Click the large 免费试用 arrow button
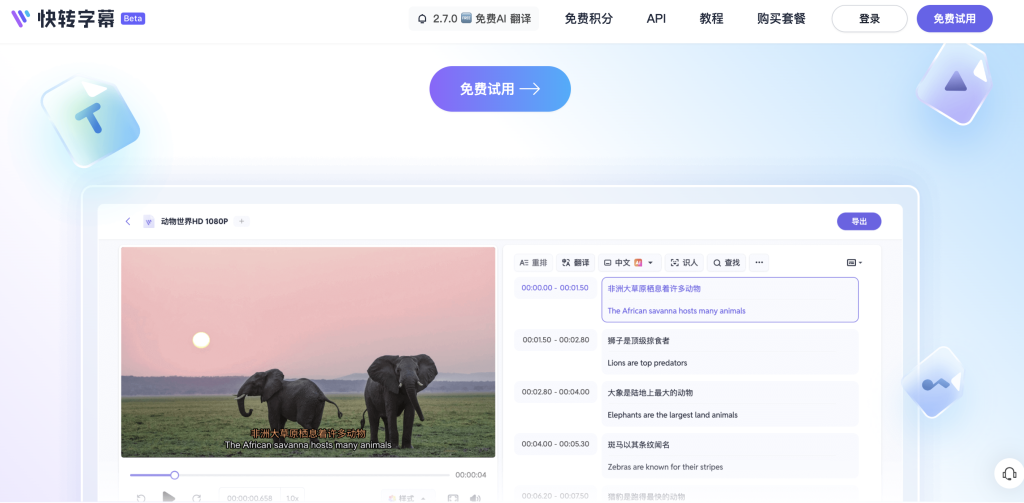Viewport: 1024px width, 503px height. click(500, 89)
